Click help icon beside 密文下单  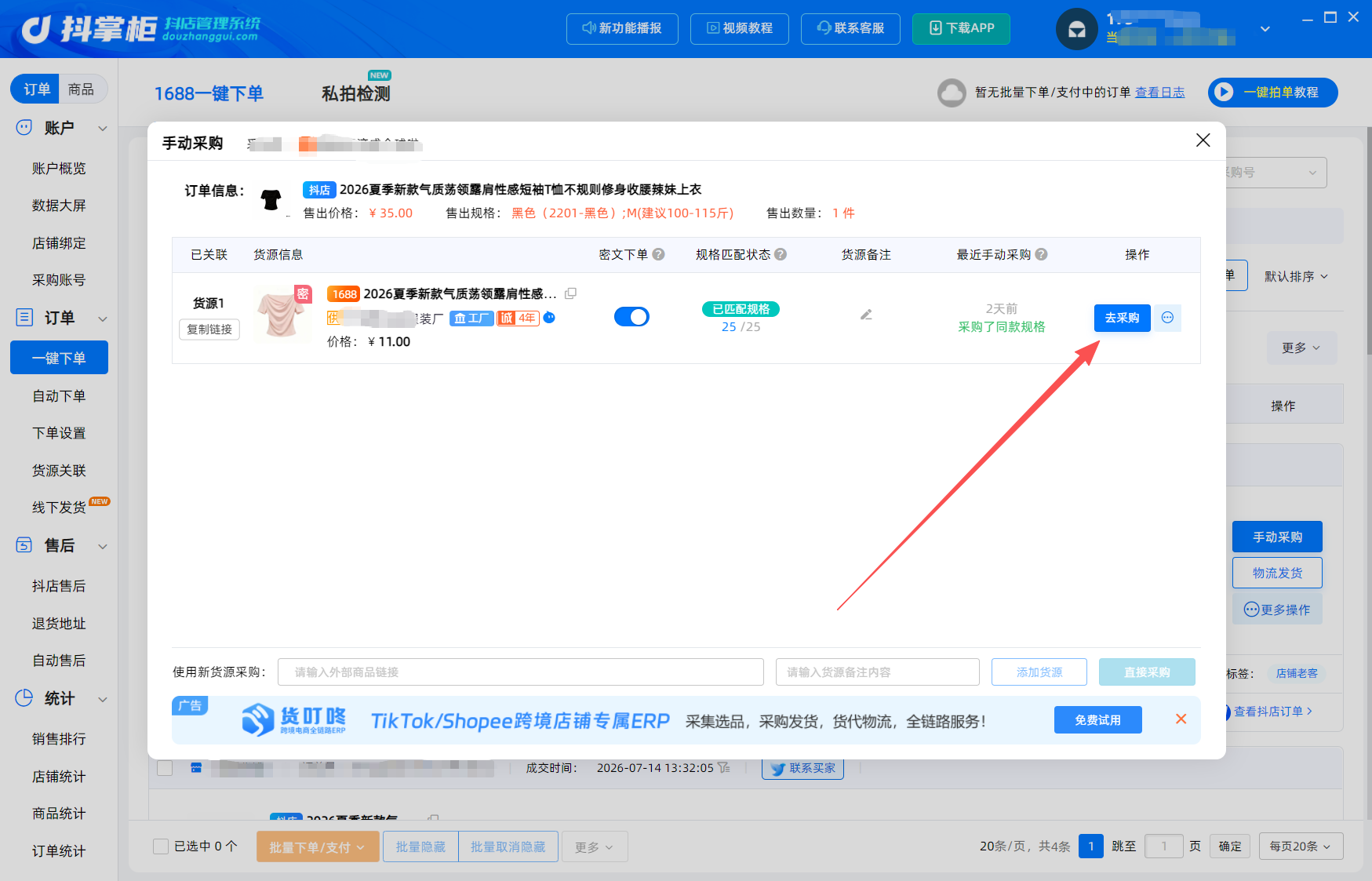tap(659, 254)
